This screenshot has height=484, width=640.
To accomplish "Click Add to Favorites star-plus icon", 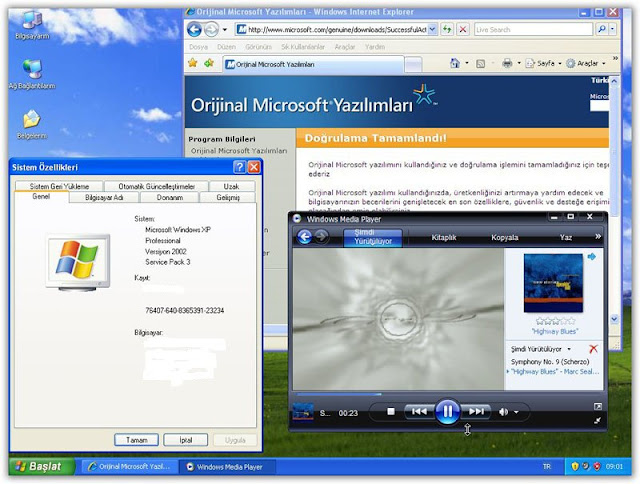I will 209,63.
